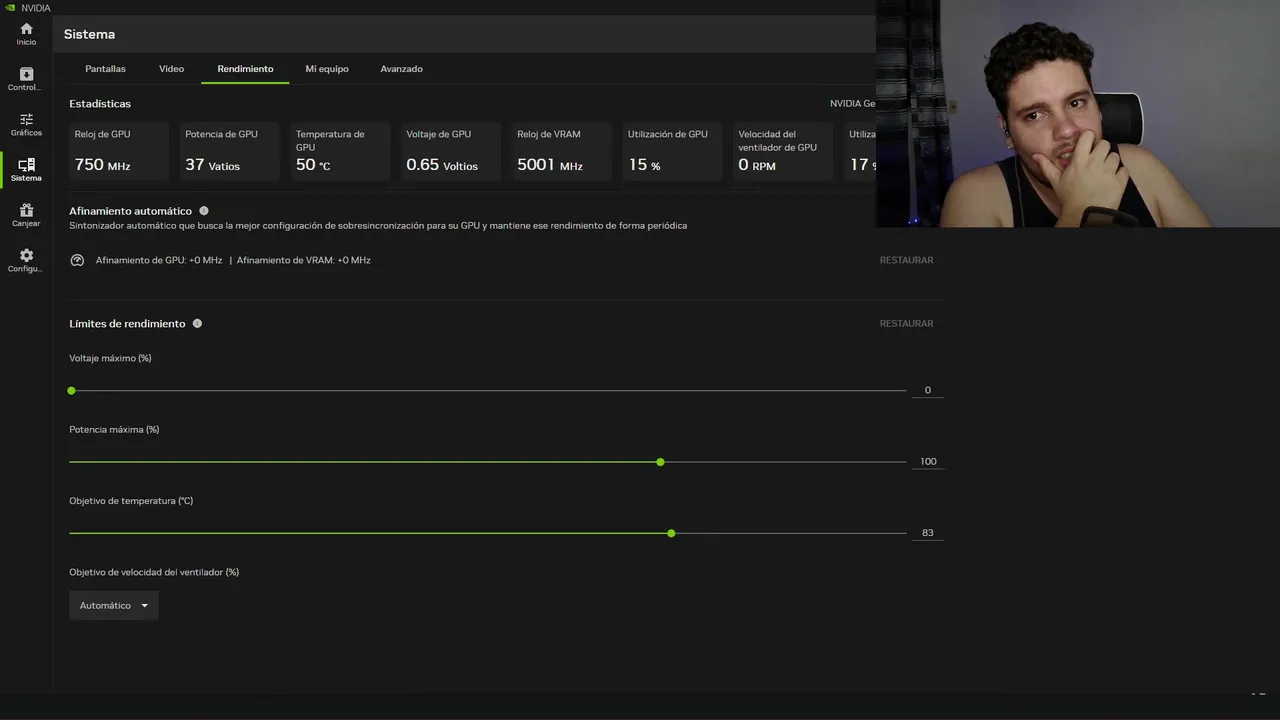
Task: Switch to the Avanzado tab
Action: pyautogui.click(x=401, y=69)
